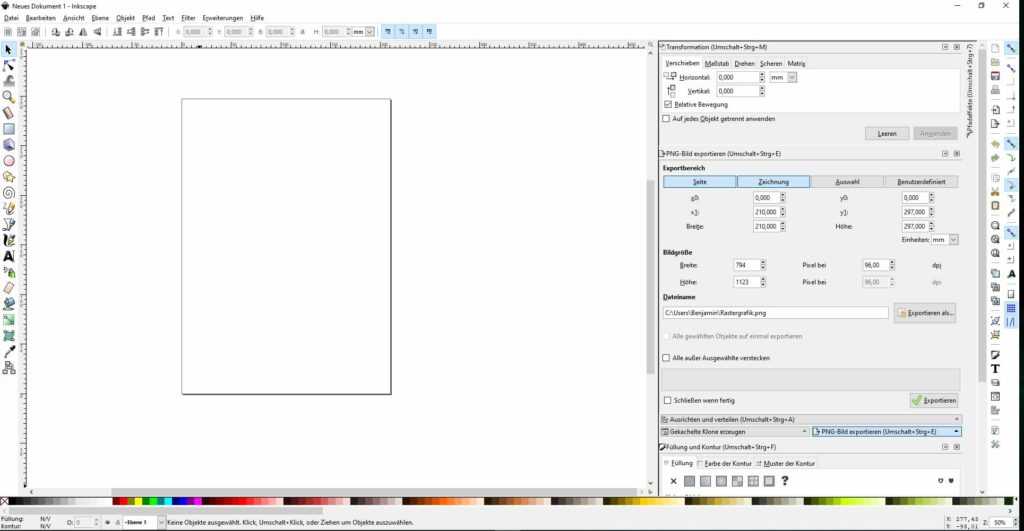
Task: Toggle the last highlighted transform-affect button
Action: click(429, 31)
